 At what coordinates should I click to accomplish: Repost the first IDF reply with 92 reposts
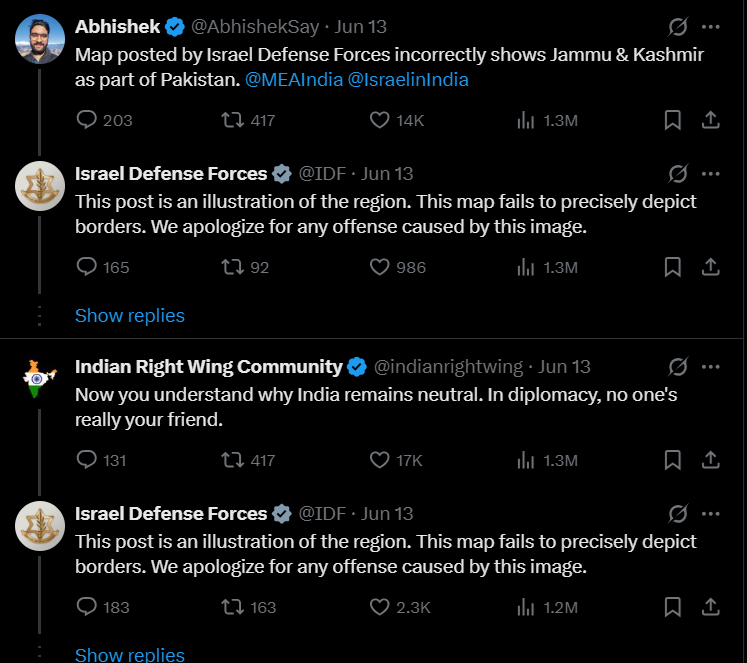click(233, 267)
